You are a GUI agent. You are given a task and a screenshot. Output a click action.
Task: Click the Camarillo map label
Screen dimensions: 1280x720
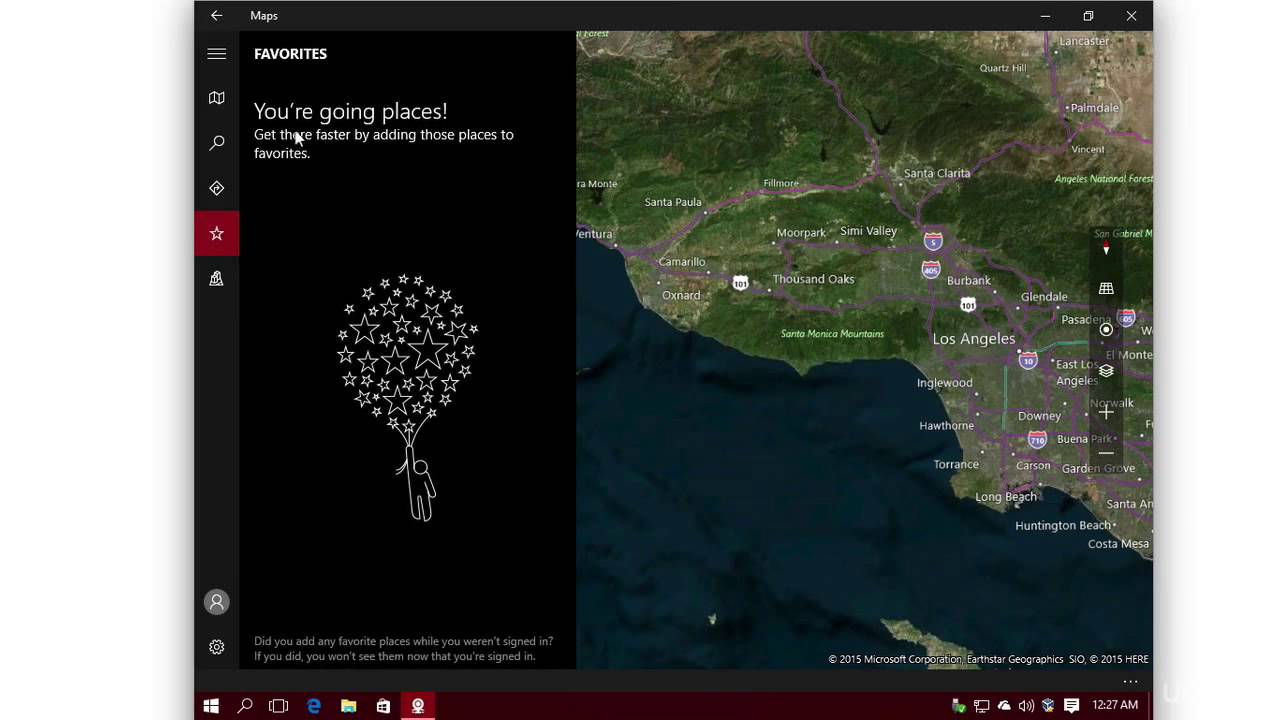tap(682, 262)
